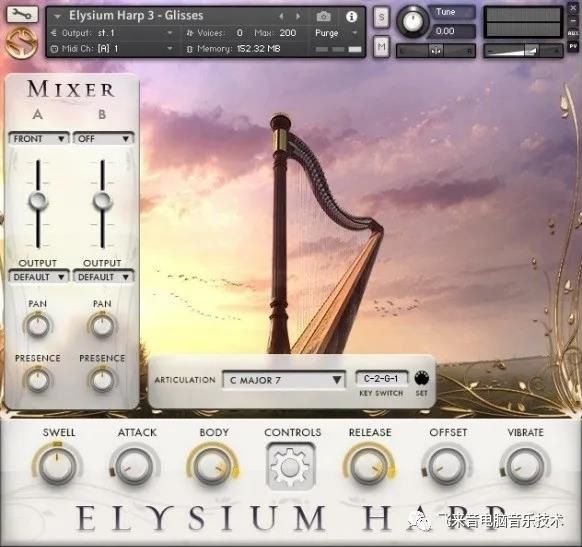
Task: Click the Tune value field 0.00
Action: tap(452, 31)
